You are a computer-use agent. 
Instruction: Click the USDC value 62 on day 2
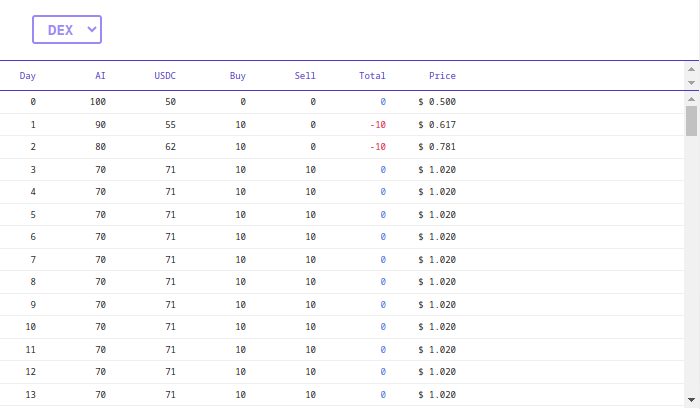[171, 147]
